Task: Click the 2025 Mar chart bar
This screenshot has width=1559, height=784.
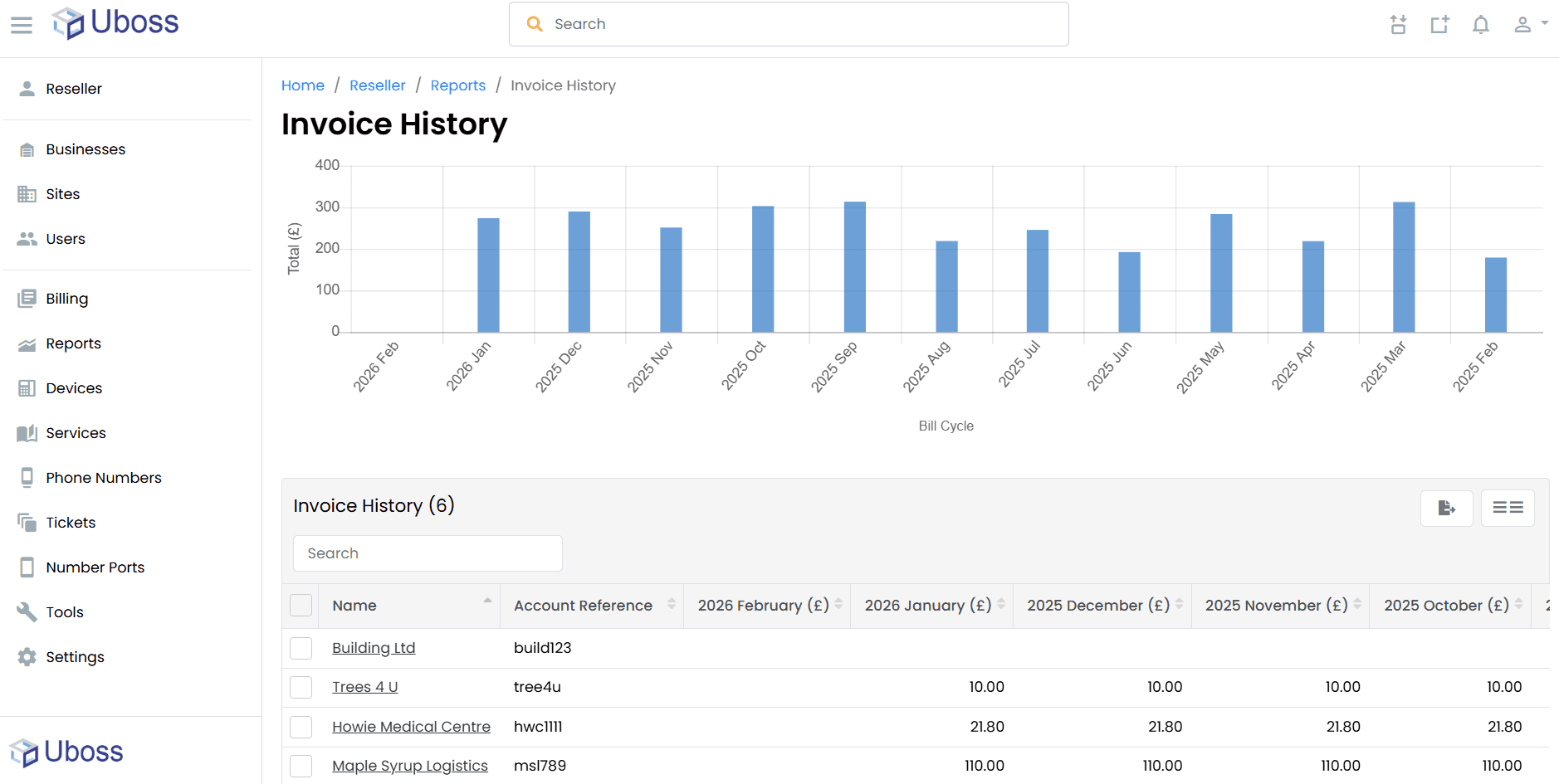Action: [1404, 267]
